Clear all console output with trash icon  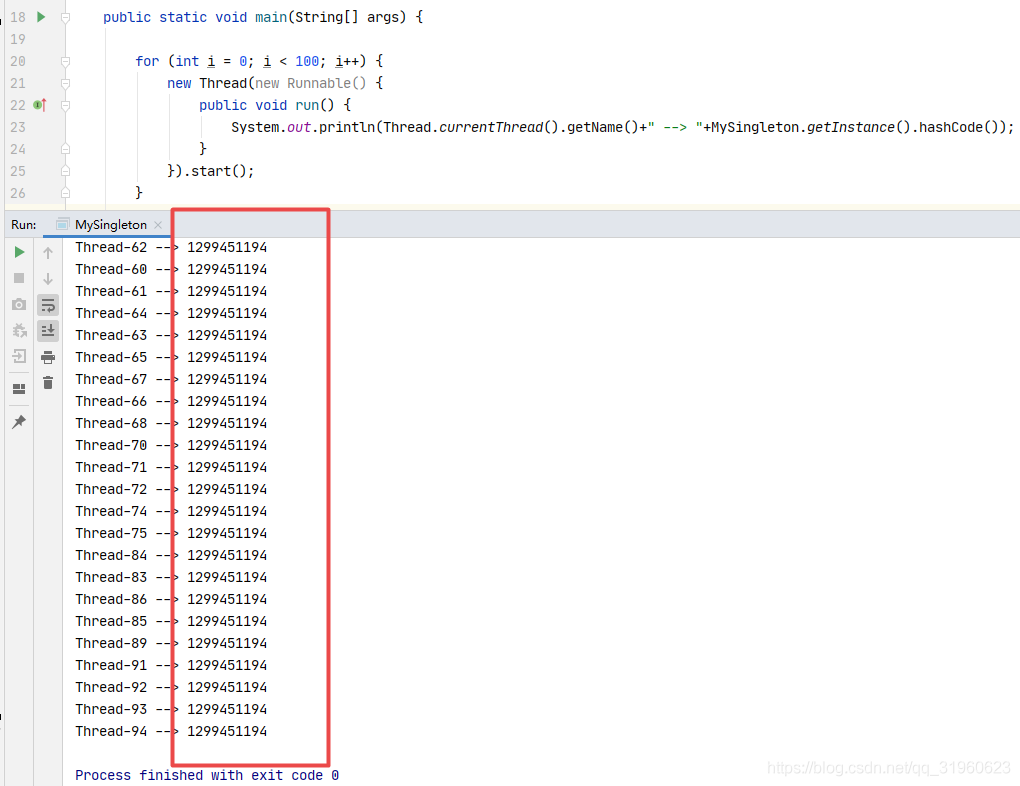(48, 383)
